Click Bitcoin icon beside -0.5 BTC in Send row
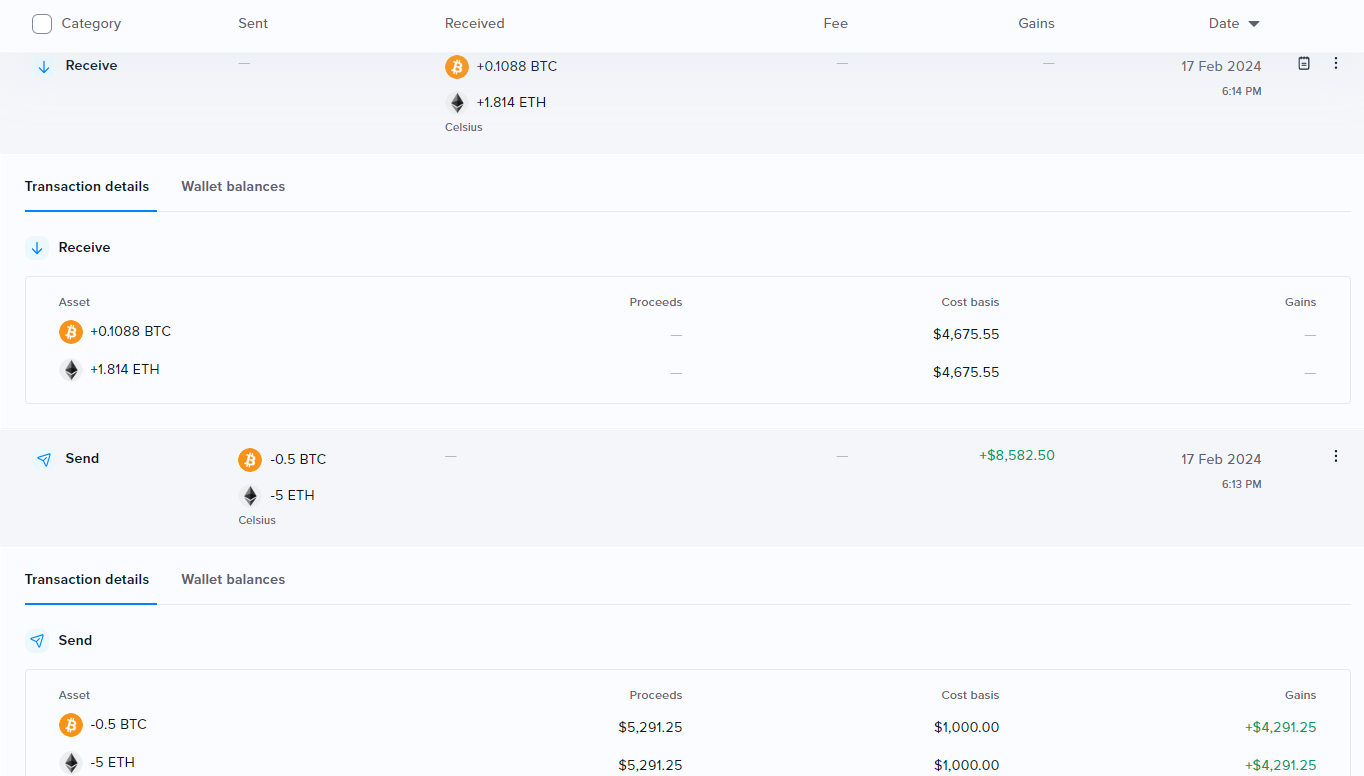The image size is (1364, 776). (250, 460)
